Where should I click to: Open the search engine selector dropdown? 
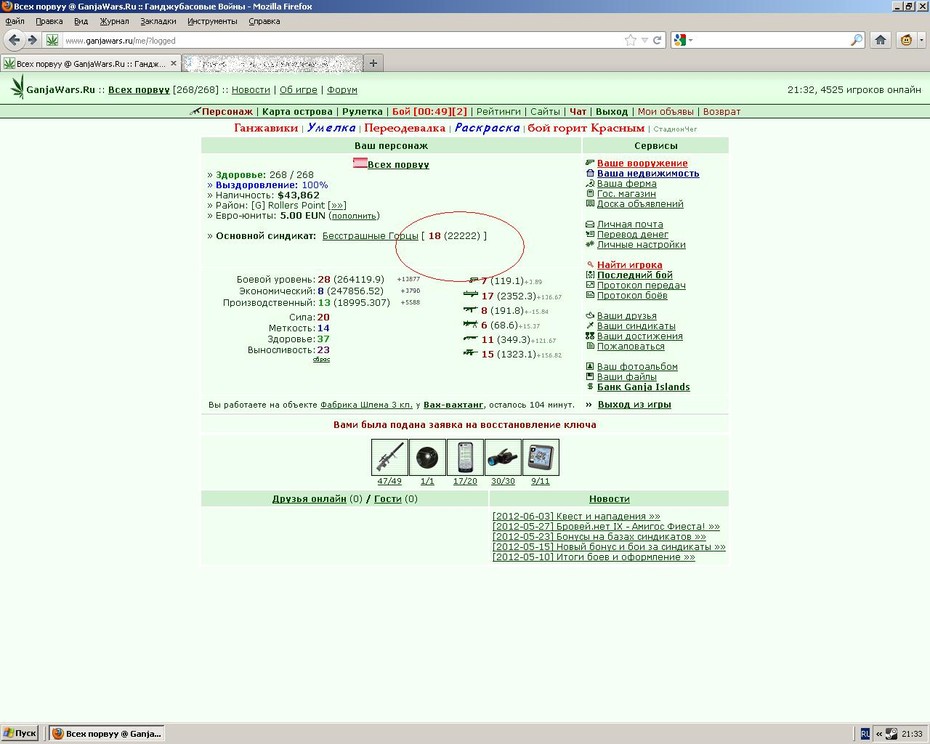[683, 40]
